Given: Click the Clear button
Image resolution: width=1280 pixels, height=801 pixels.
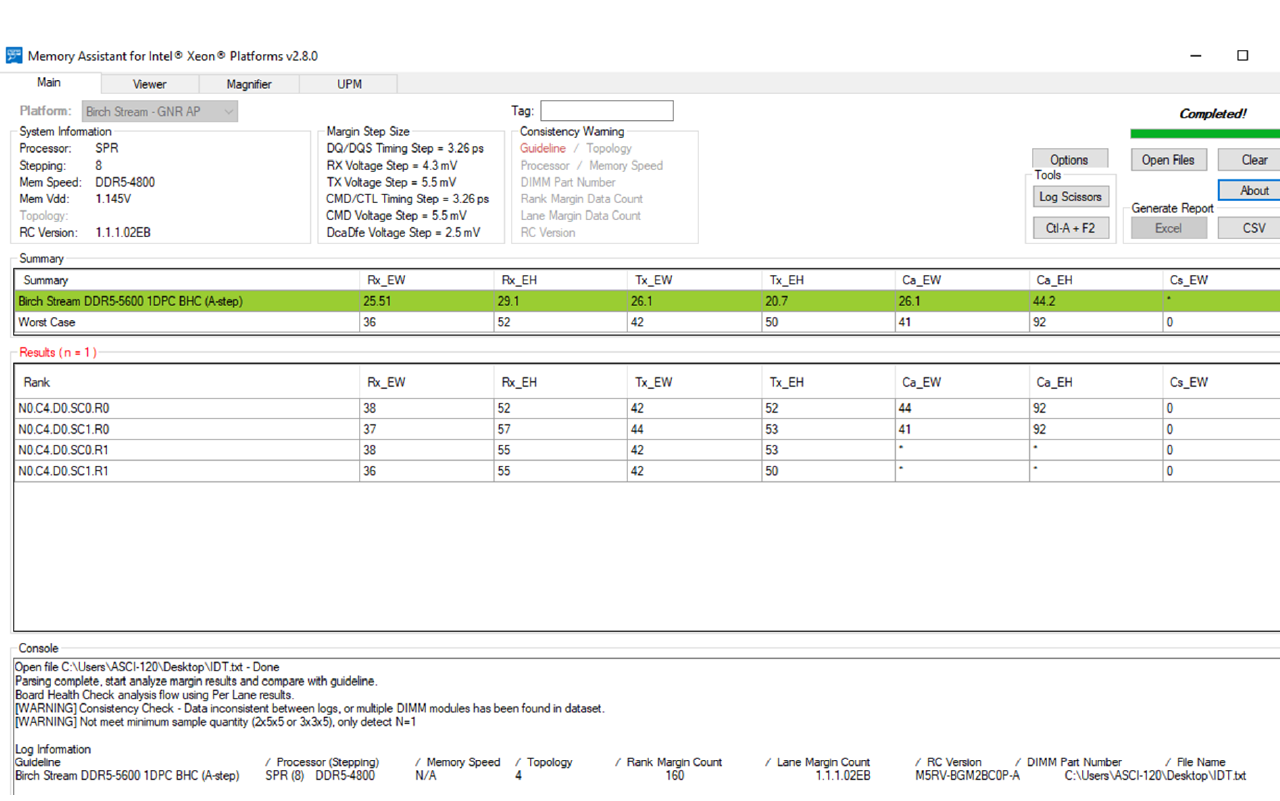Looking at the screenshot, I should click(x=1249, y=159).
